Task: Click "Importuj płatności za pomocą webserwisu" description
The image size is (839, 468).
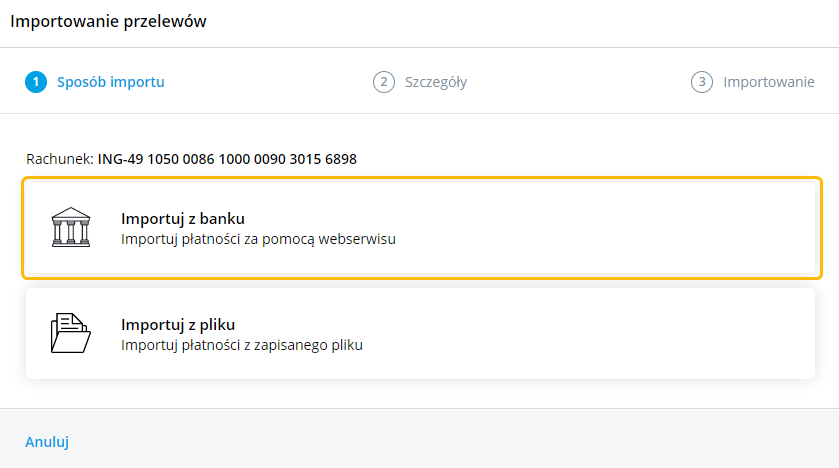Action: (259, 239)
